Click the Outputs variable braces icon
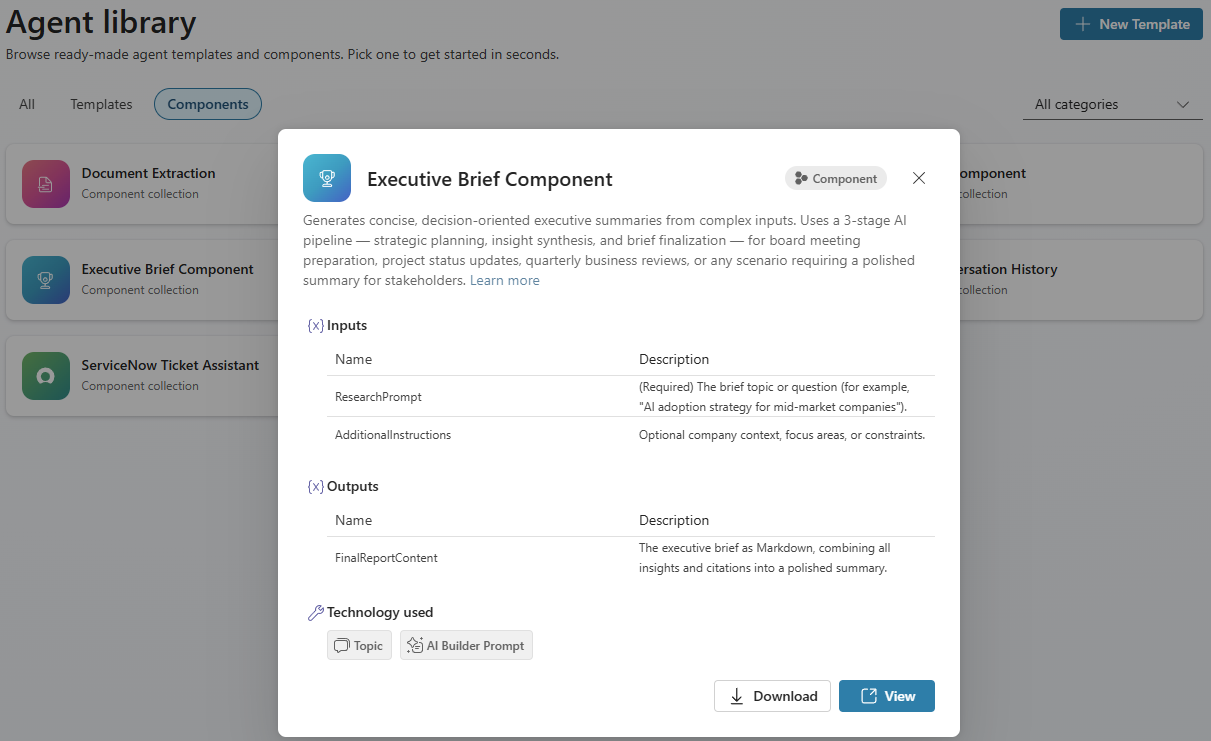Image resolution: width=1211 pixels, height=741 pixels. [315, 487]
